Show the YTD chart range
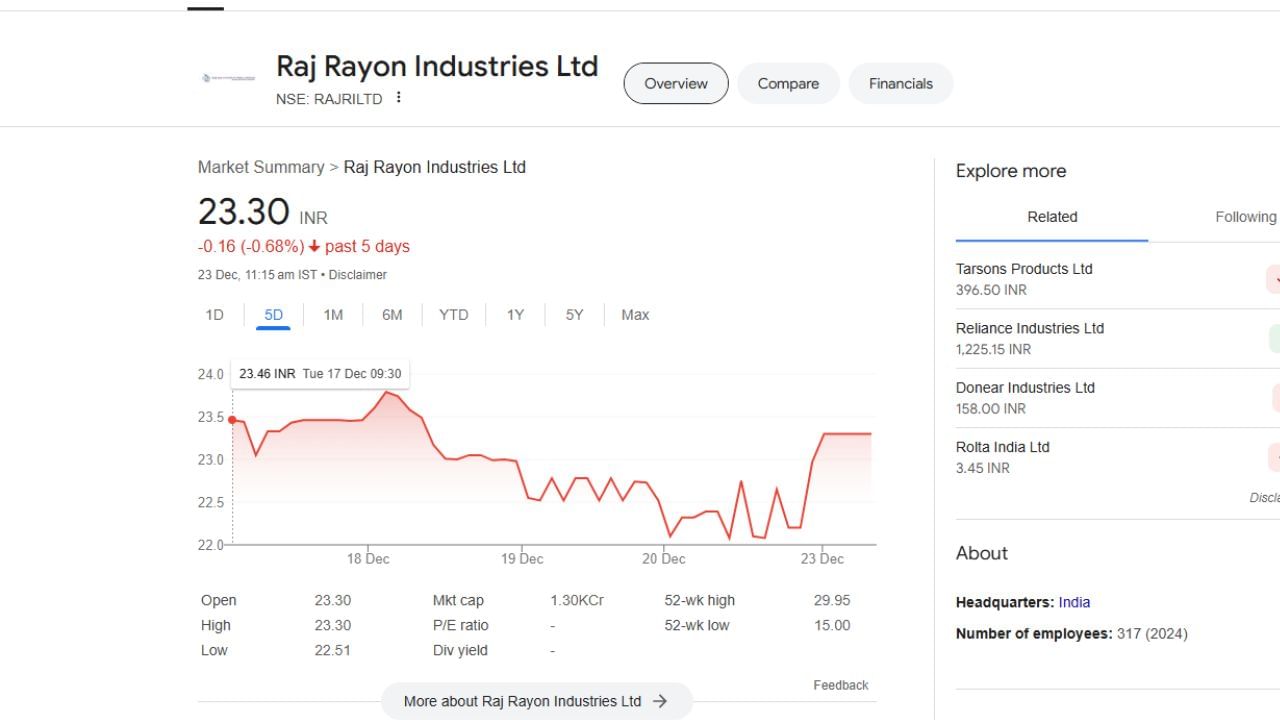This screenshot has height=720, width=1280. pos(454,315)
